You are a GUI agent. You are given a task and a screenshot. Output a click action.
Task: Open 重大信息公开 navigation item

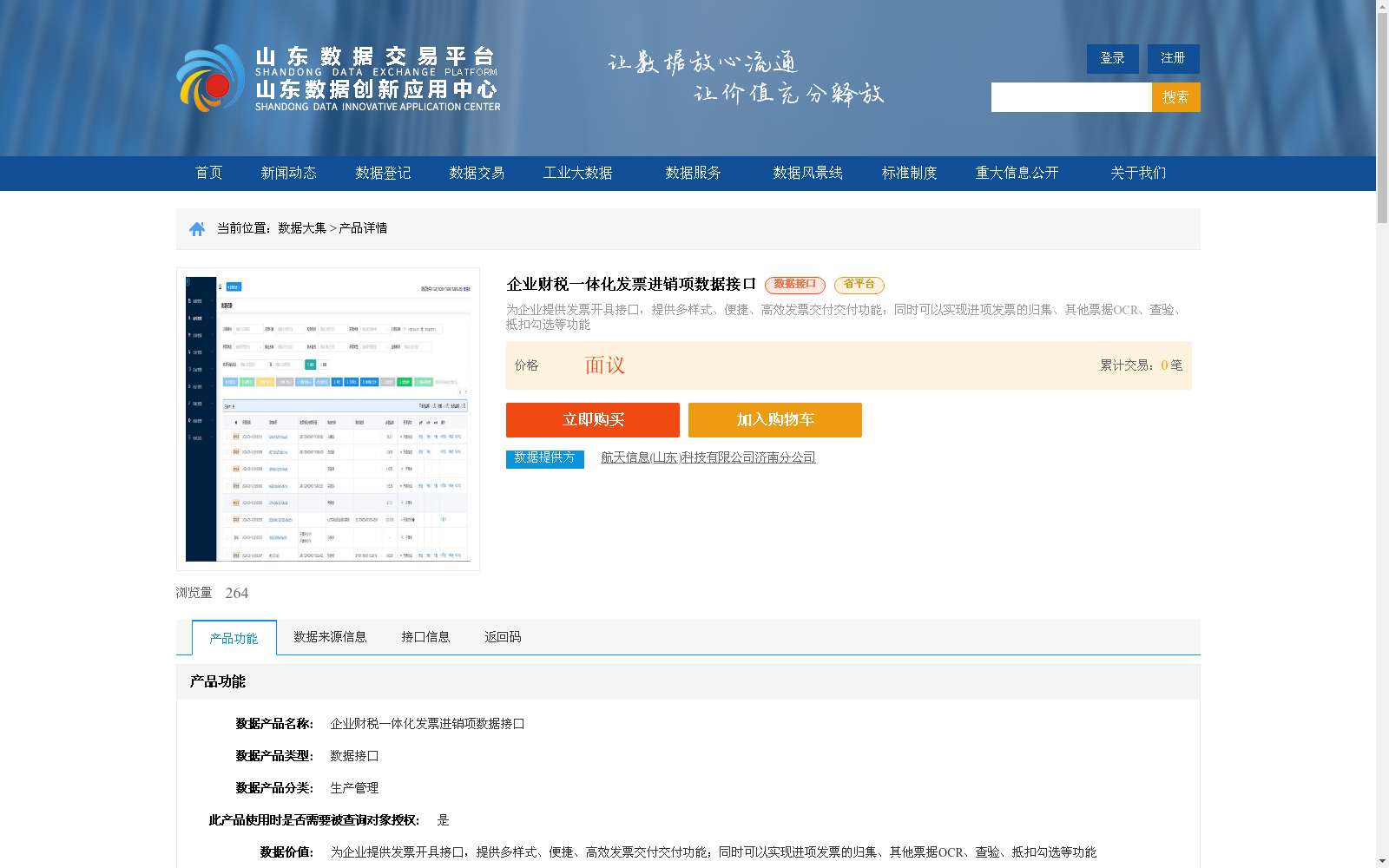1017,173
